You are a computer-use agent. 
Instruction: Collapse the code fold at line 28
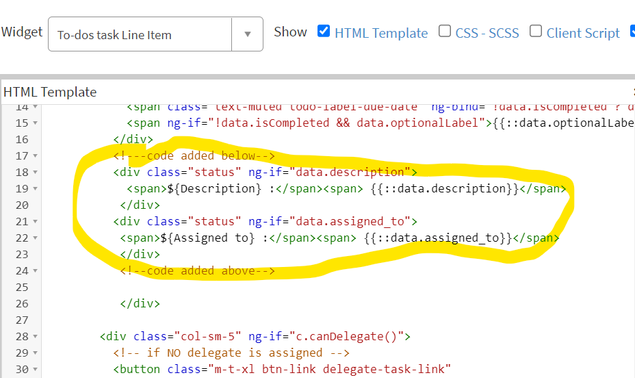point(35,337)
